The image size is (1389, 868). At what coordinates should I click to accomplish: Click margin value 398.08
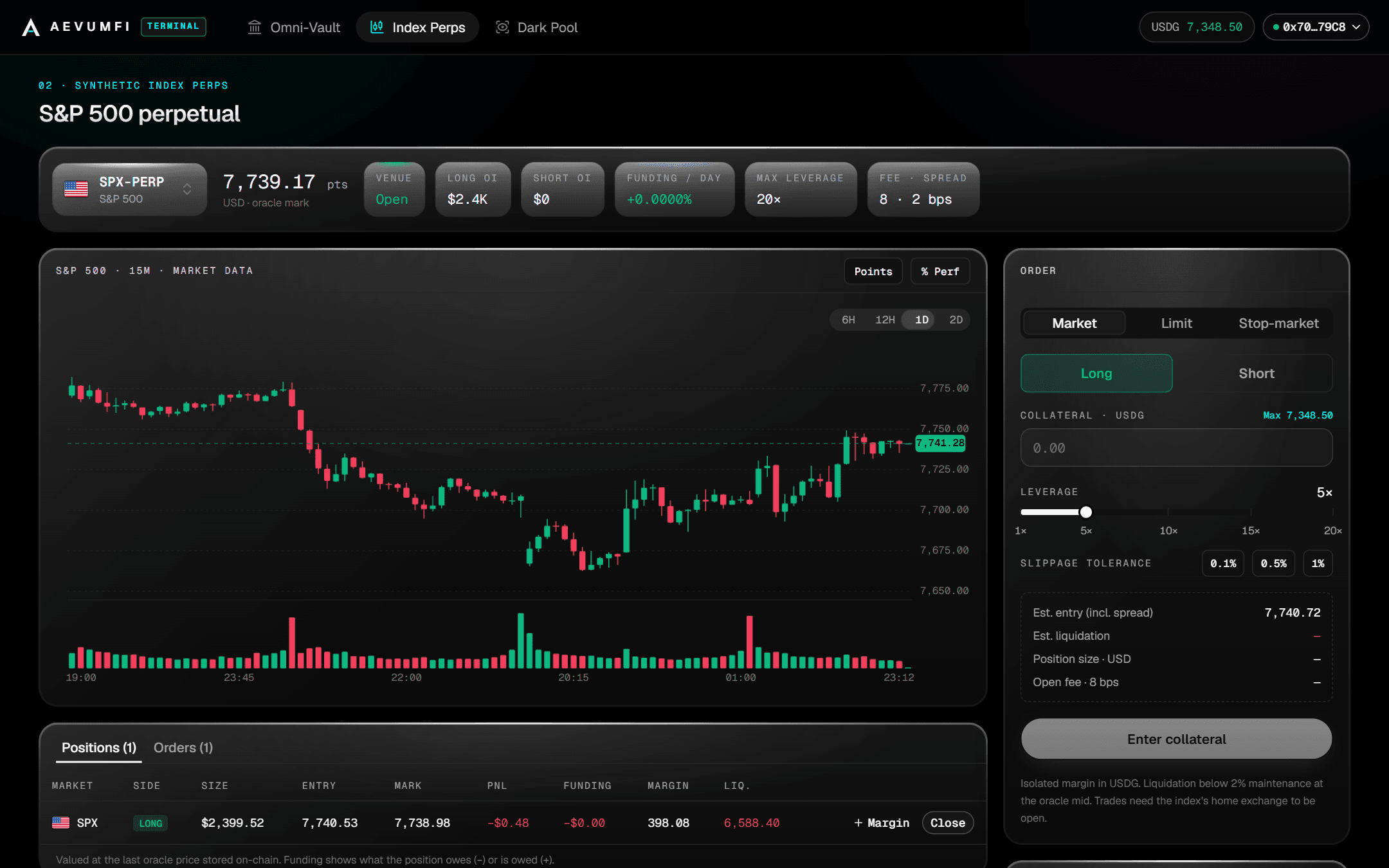click(668, 822)
